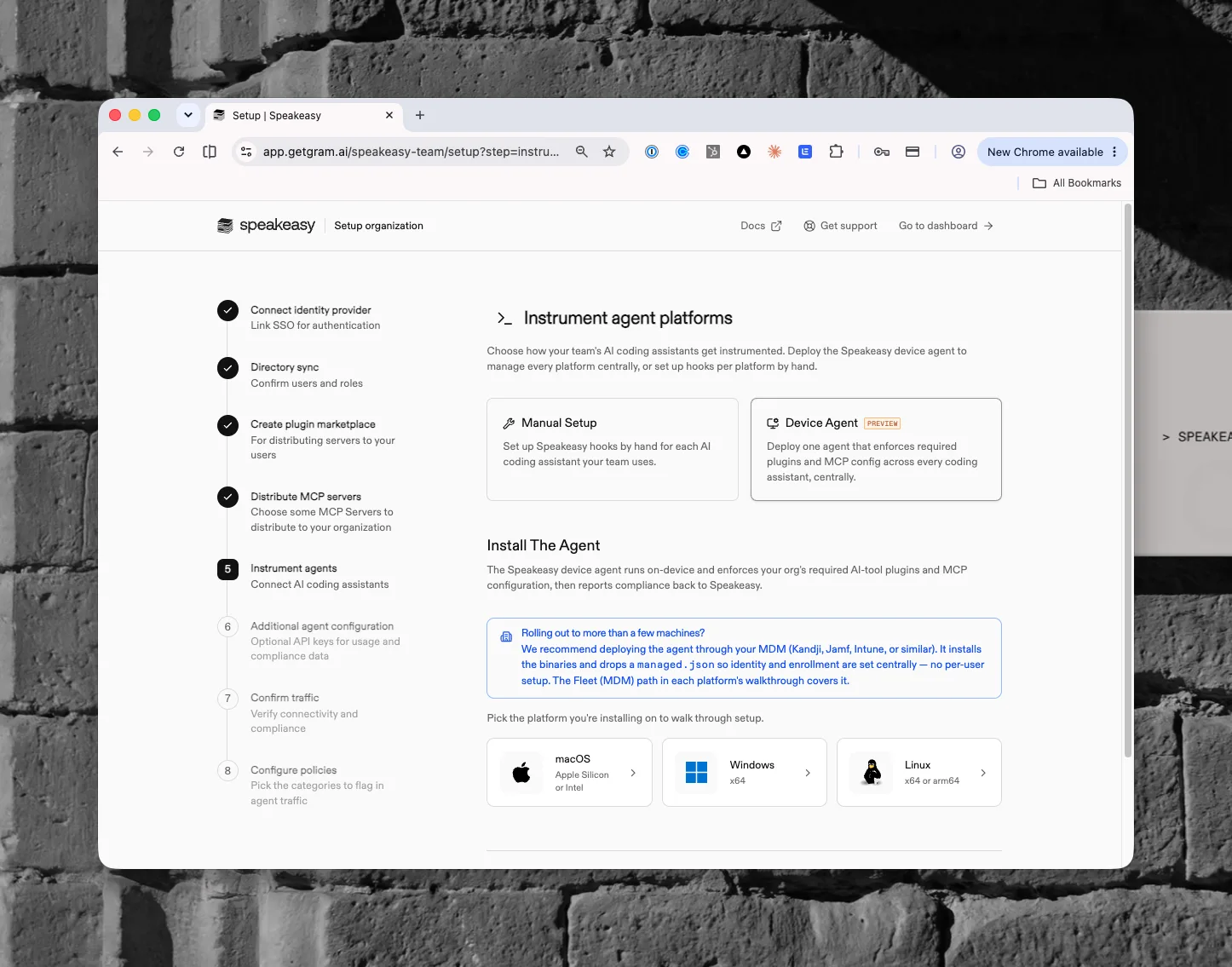Open the All Bookmarks folder

point(1077,183)
